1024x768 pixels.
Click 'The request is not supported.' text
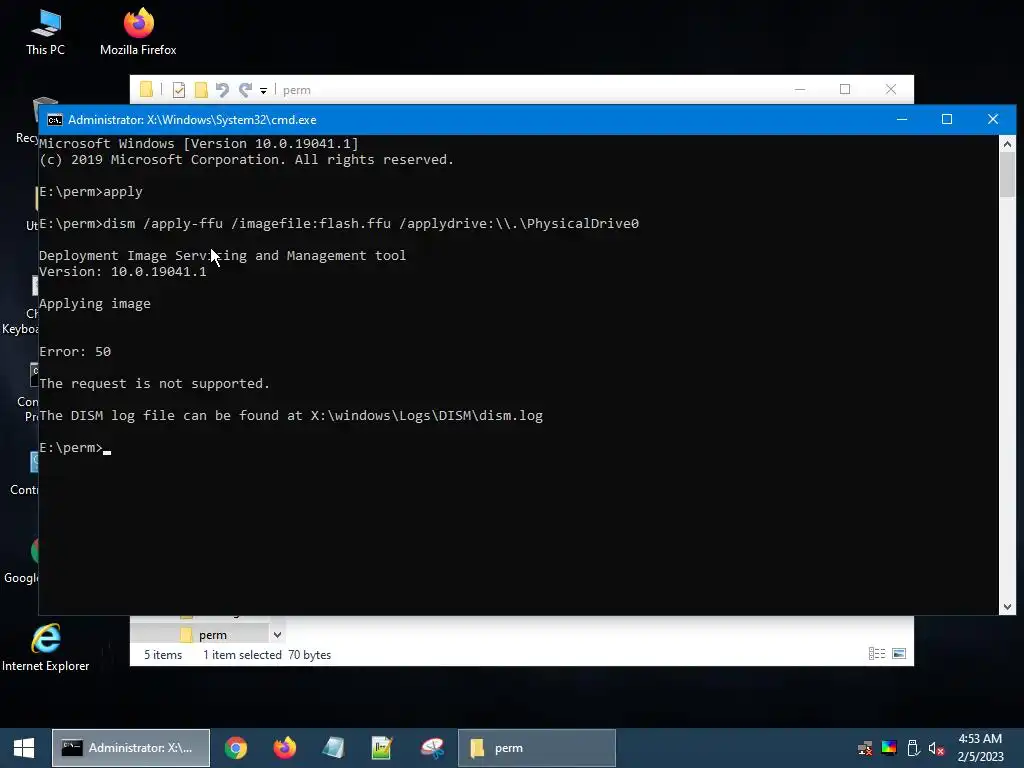(155, 384)
